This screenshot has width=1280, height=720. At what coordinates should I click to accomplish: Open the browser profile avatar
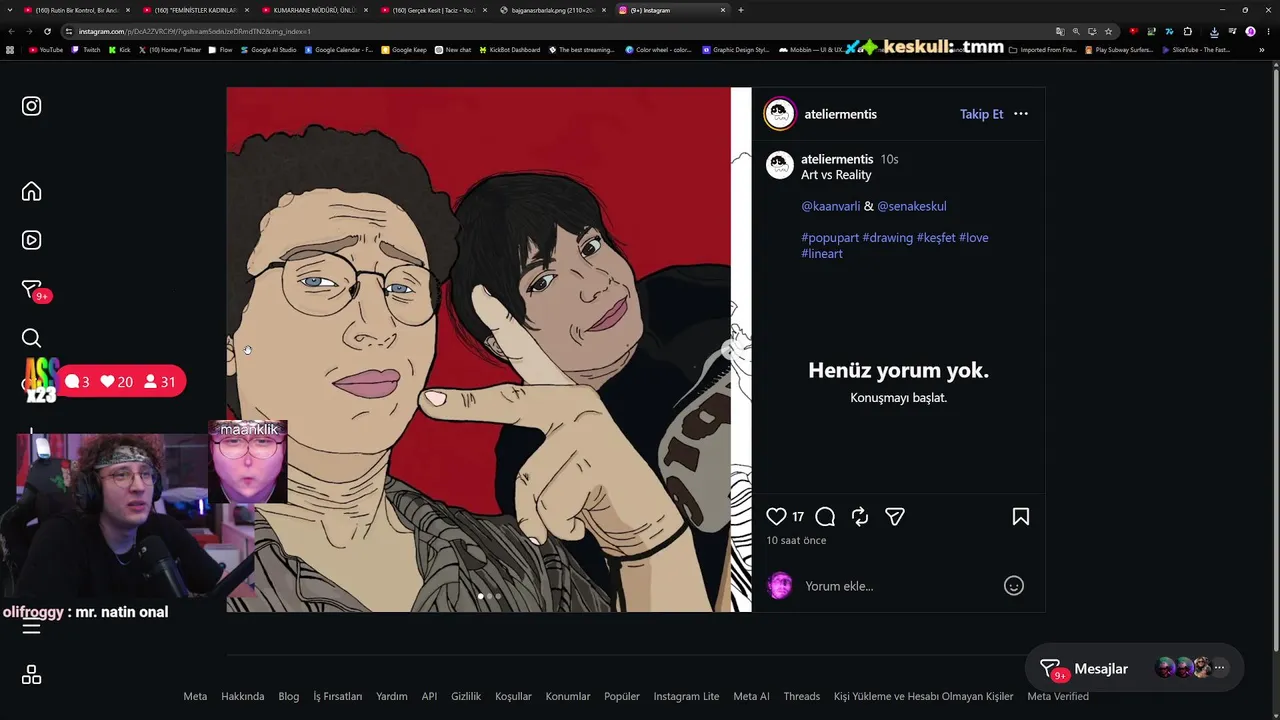1250,31
